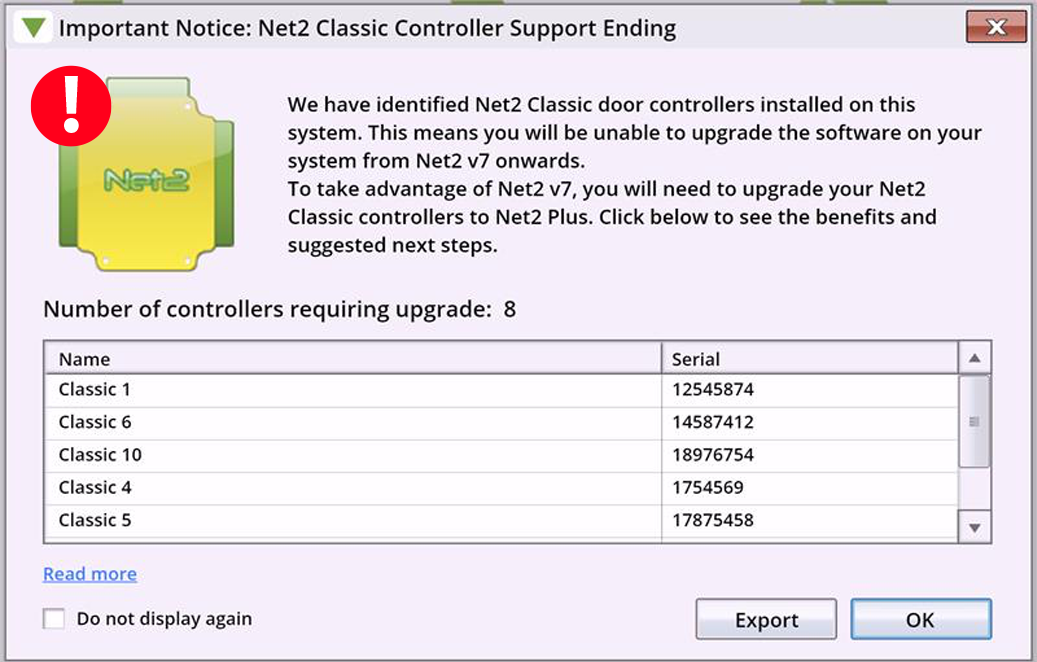Select the Classic 5 controller row
The height and width of the screenshot is (662, 1037).
(501, 521)
